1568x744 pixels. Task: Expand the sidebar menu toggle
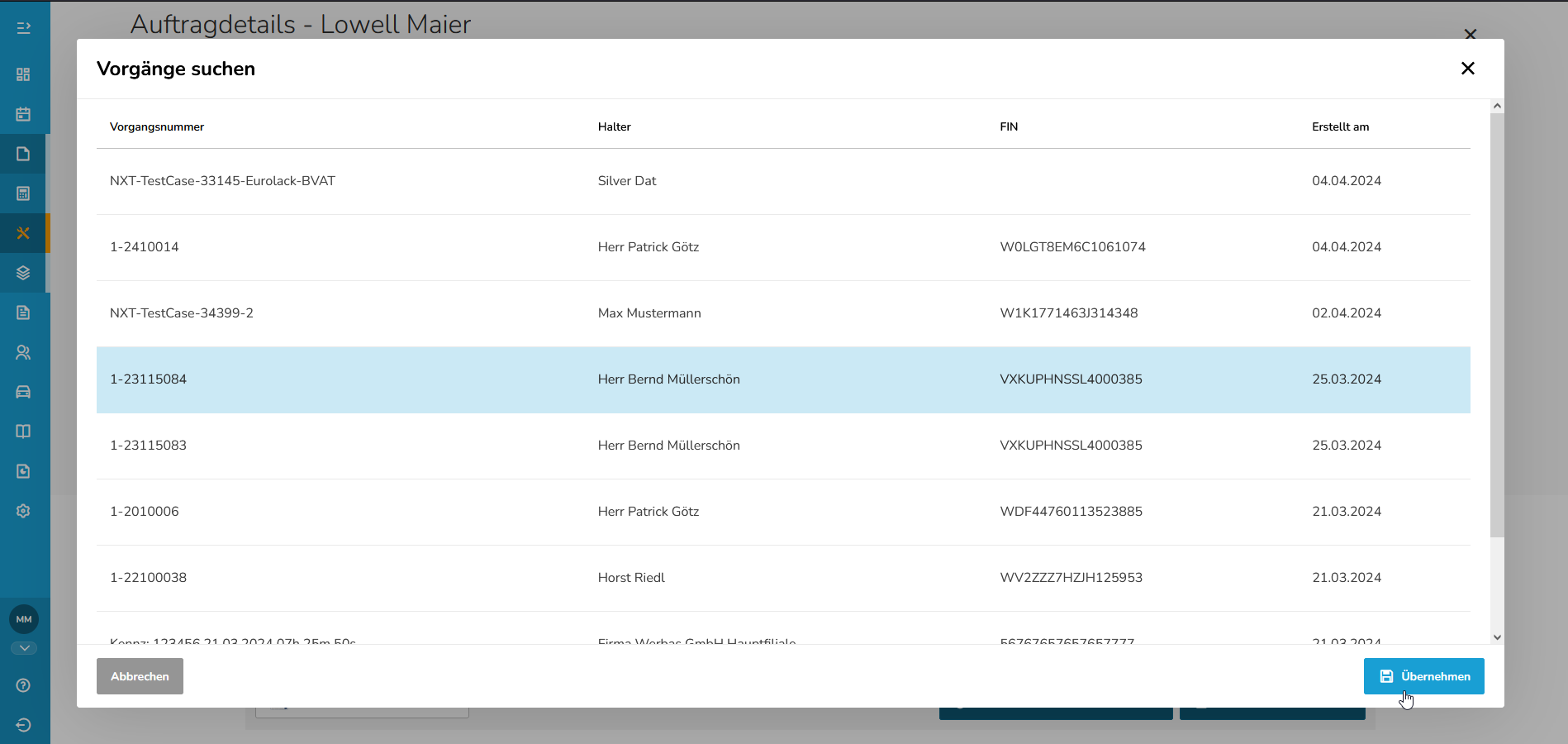point(23,28)
